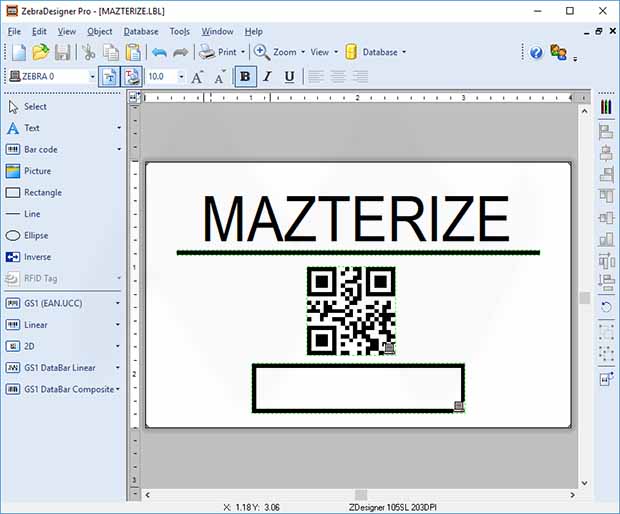The image size is (620, 514).
Task: Undo the last action
Action: 159,52
